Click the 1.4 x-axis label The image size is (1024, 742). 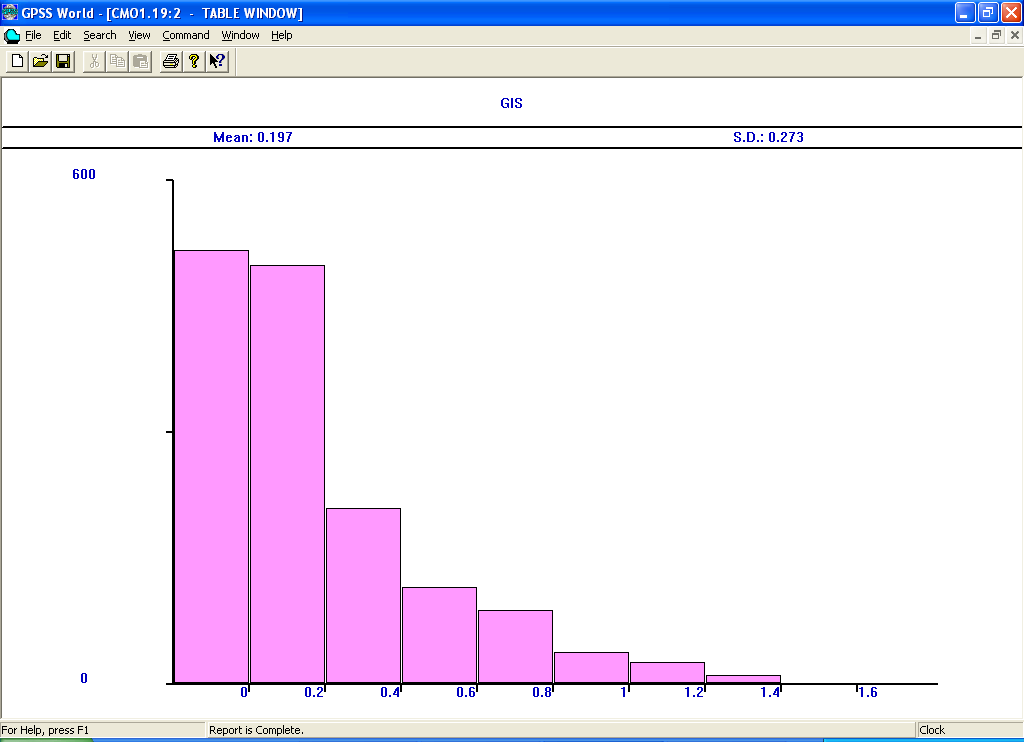point(770,692)
